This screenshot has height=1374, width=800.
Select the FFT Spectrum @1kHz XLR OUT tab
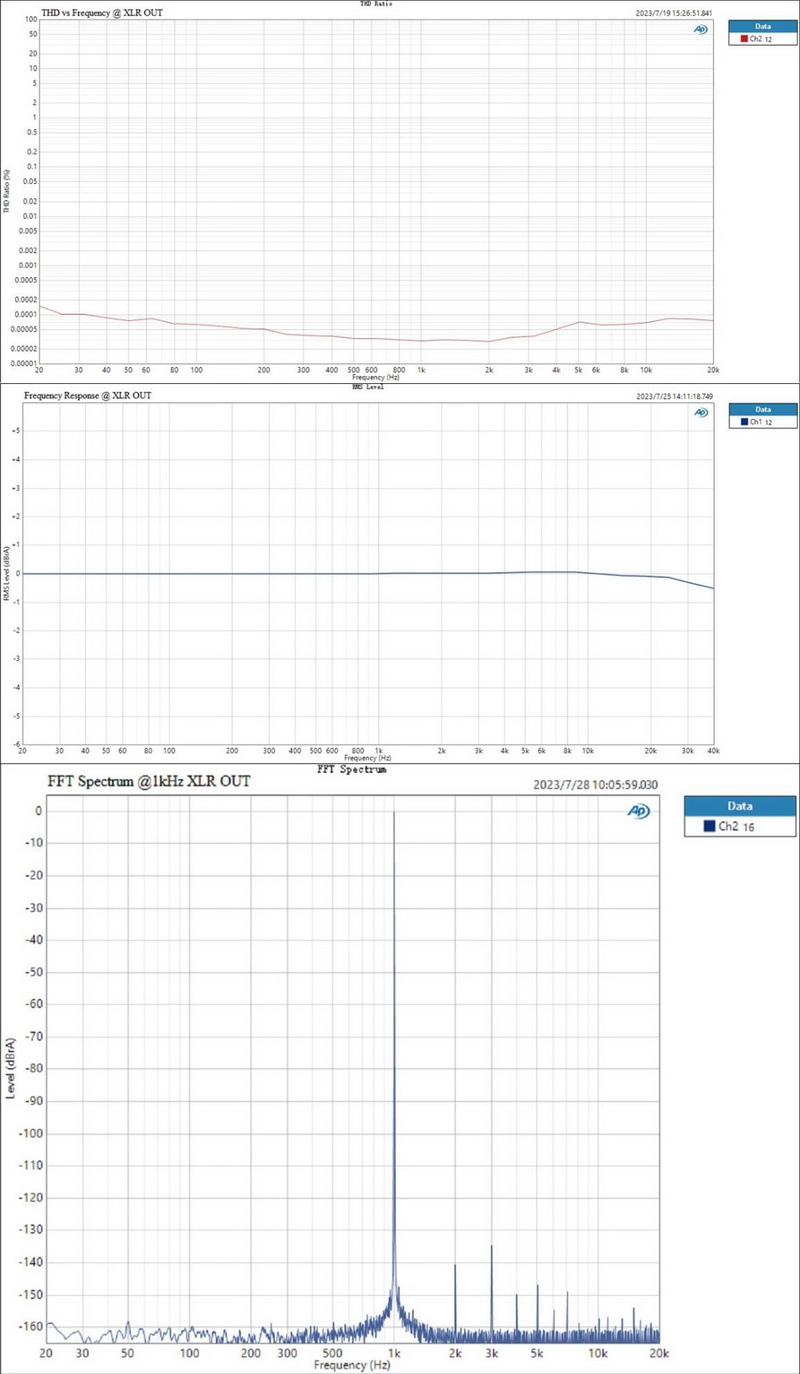click(148, 782)
